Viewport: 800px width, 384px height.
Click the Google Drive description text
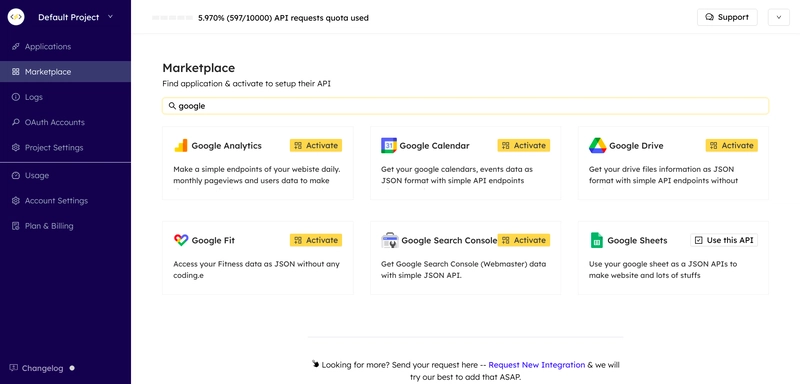663,175
